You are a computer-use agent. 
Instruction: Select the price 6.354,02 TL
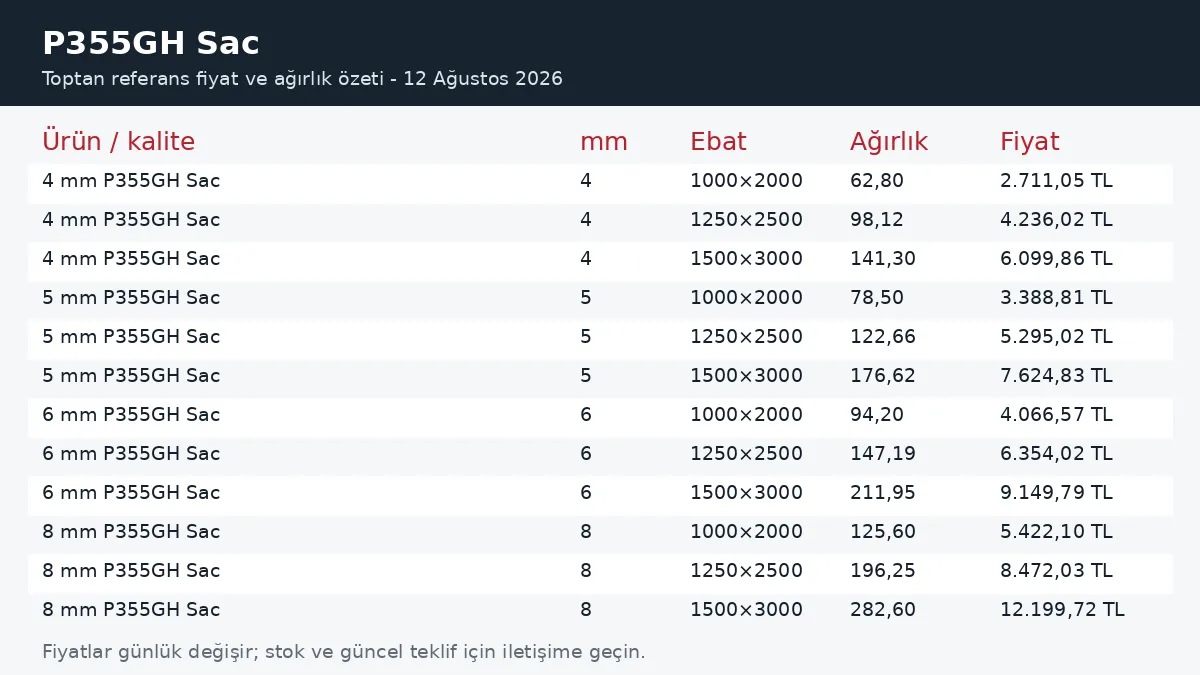[1056, 454]
